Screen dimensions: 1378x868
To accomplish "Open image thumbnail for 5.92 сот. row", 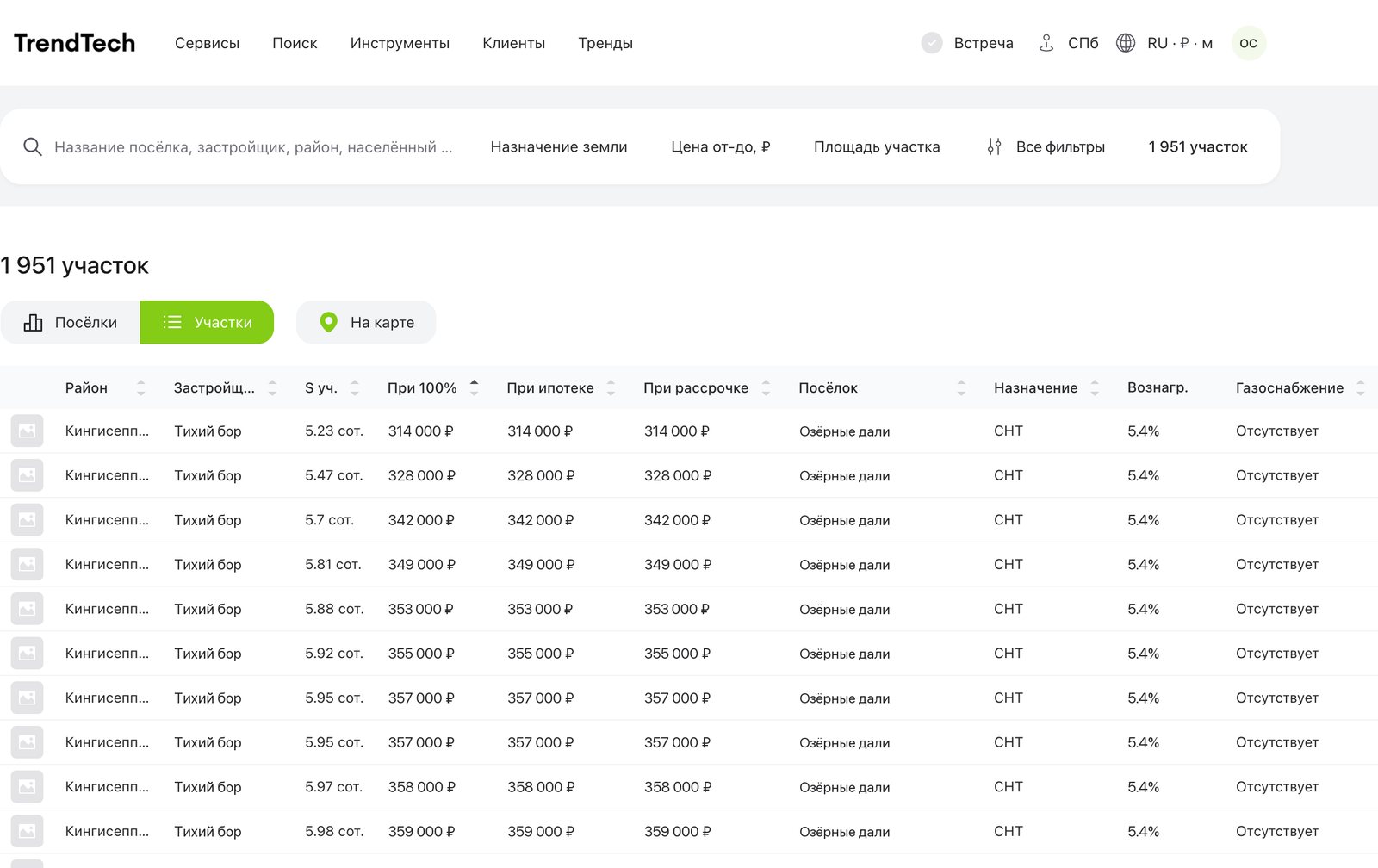I will [x=27, y=654].
